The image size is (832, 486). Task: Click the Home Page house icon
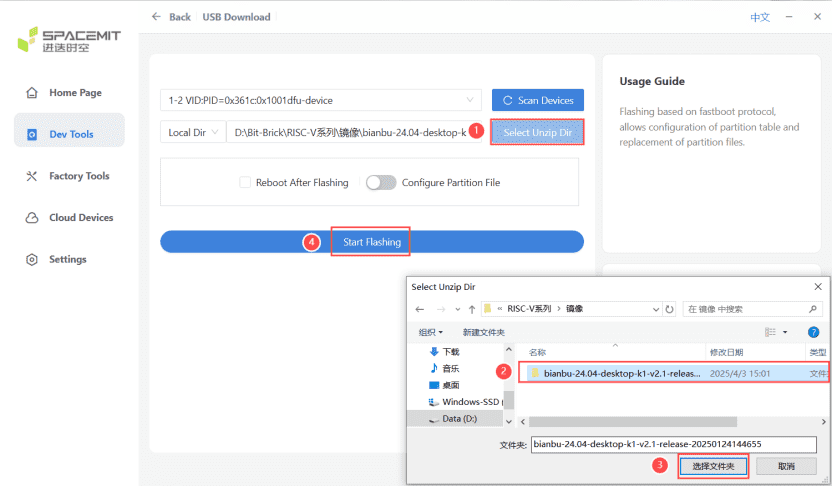tap(32, 93)
